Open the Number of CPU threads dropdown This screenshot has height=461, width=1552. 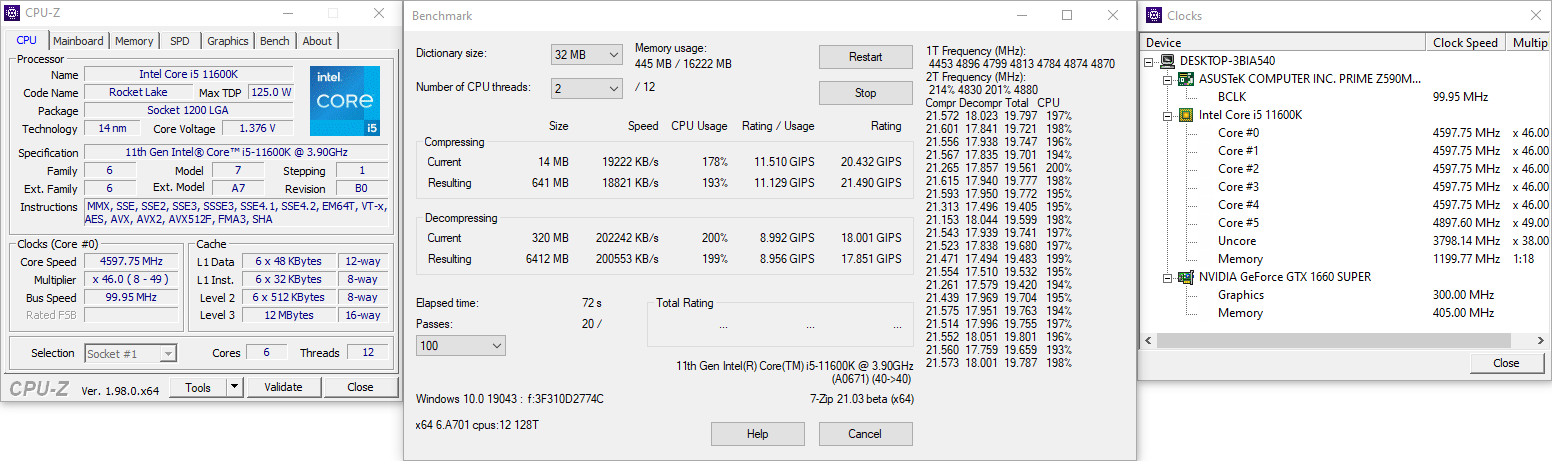click(x=587, y=89)
